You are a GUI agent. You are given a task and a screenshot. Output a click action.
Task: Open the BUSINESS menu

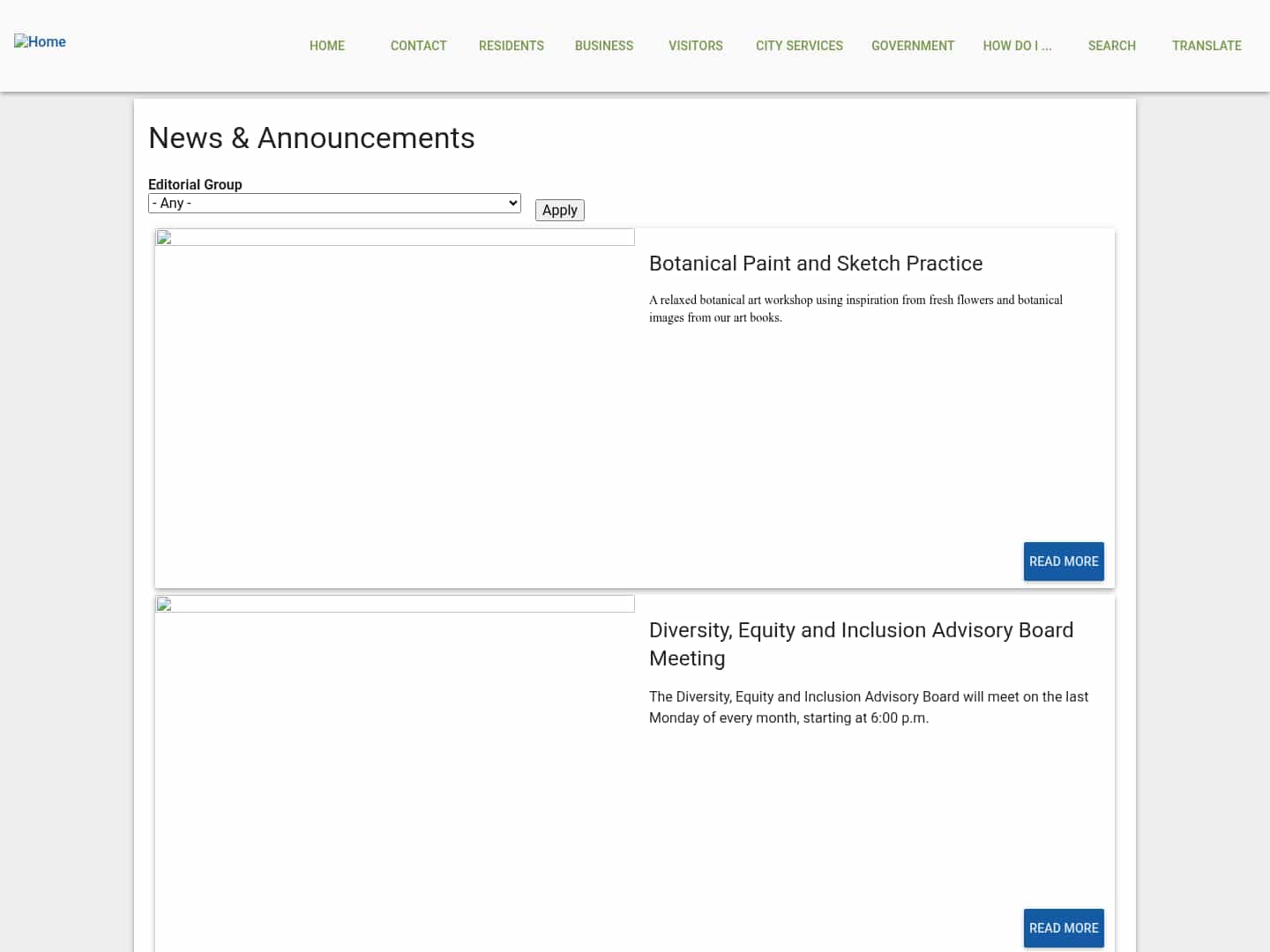coord(604,46)
